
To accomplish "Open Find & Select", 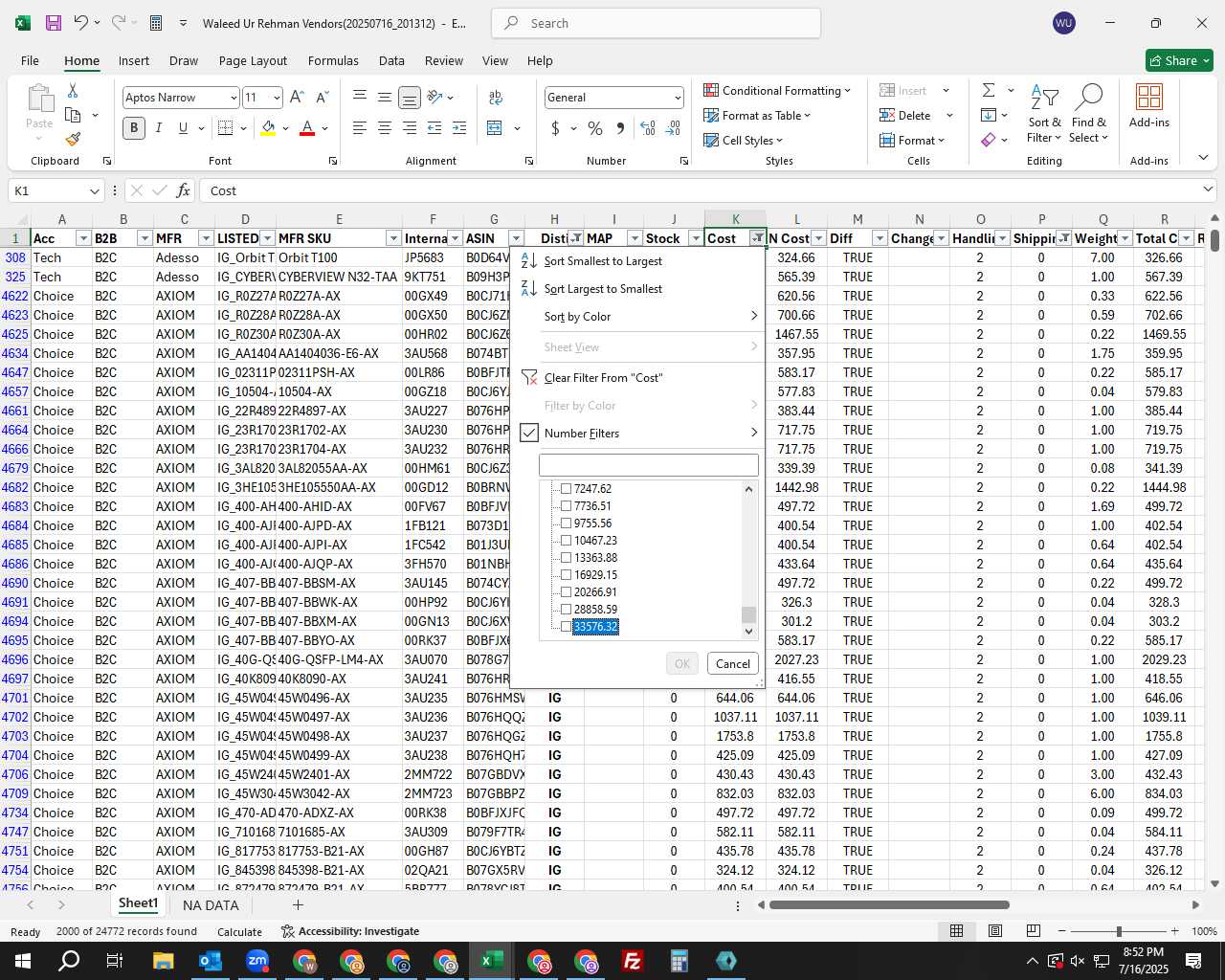I will [x=1089, y=113].
